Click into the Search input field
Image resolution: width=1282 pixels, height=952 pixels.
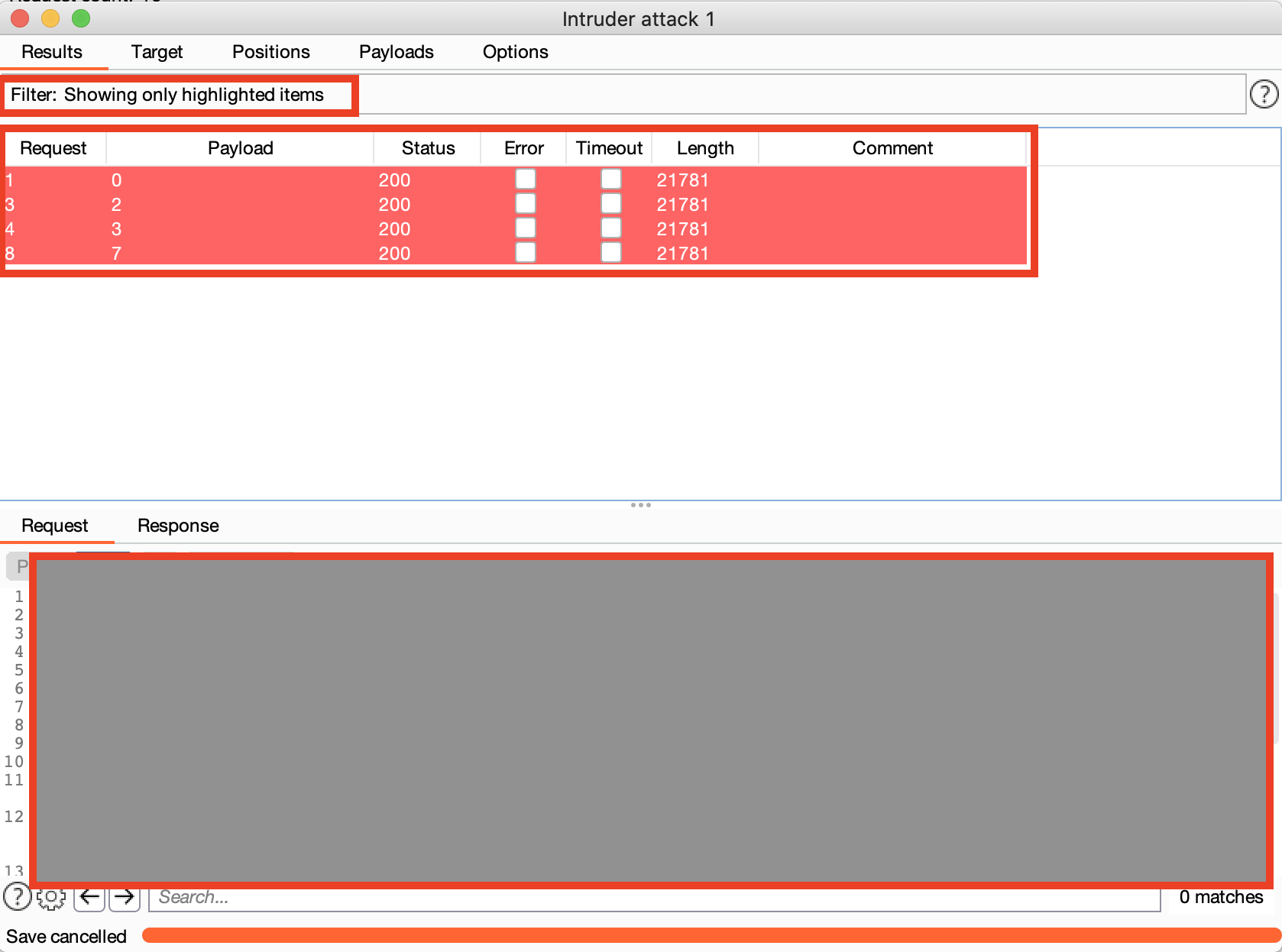coord(655,898)
